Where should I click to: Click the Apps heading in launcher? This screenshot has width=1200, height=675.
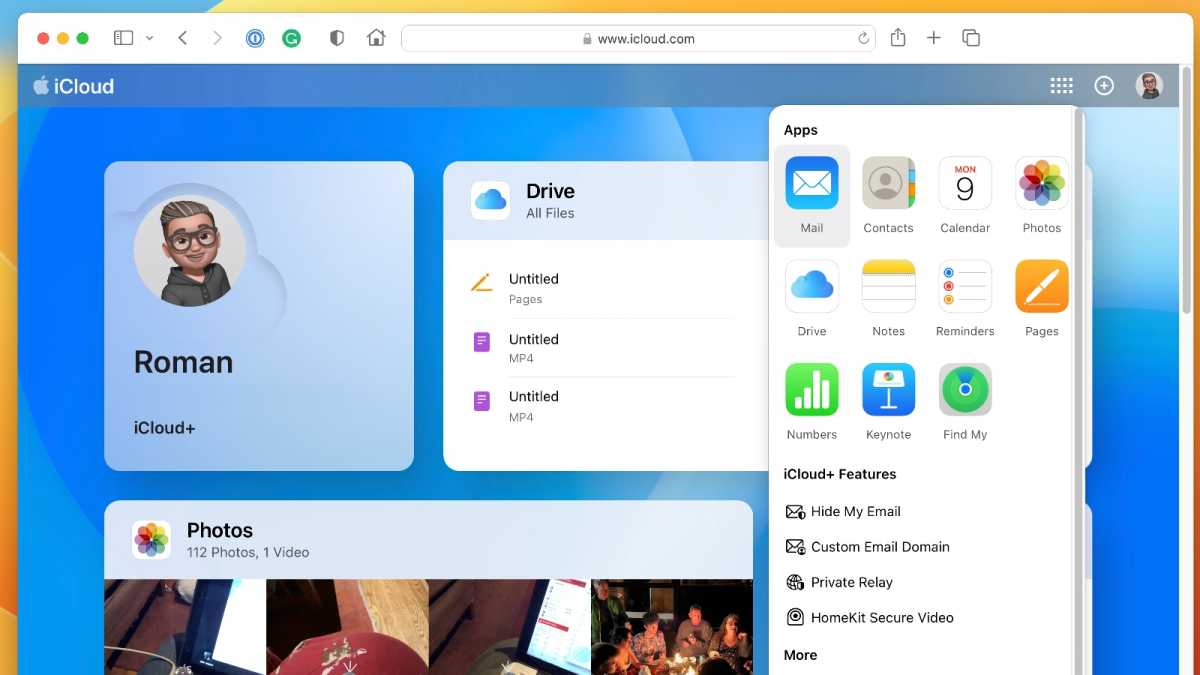coord(801,130)
